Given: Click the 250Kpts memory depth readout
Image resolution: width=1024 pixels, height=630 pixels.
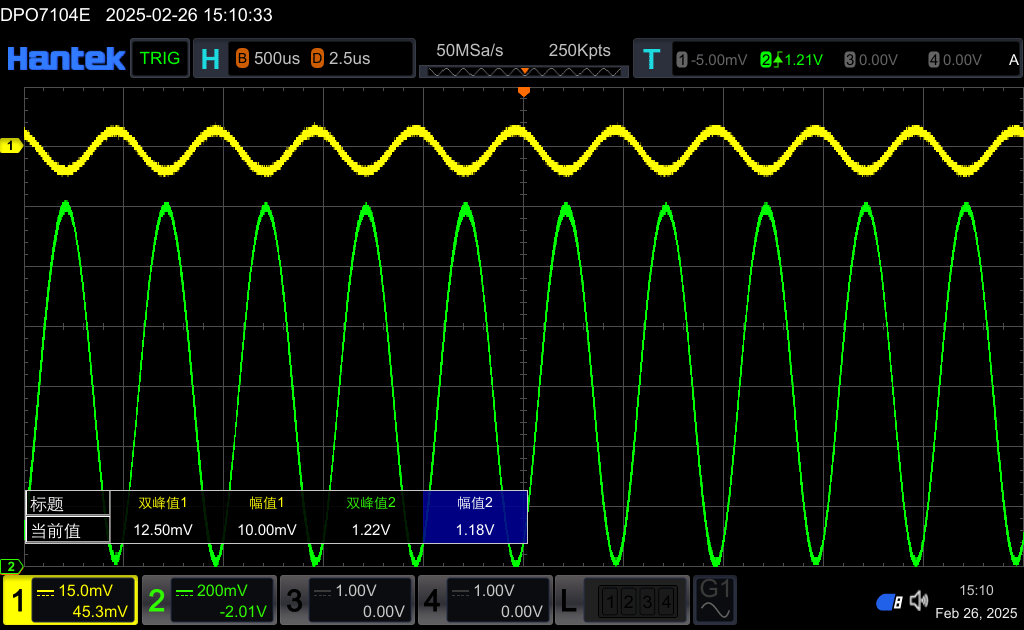Looking at the screenshot, I should [x=579, y=50].
